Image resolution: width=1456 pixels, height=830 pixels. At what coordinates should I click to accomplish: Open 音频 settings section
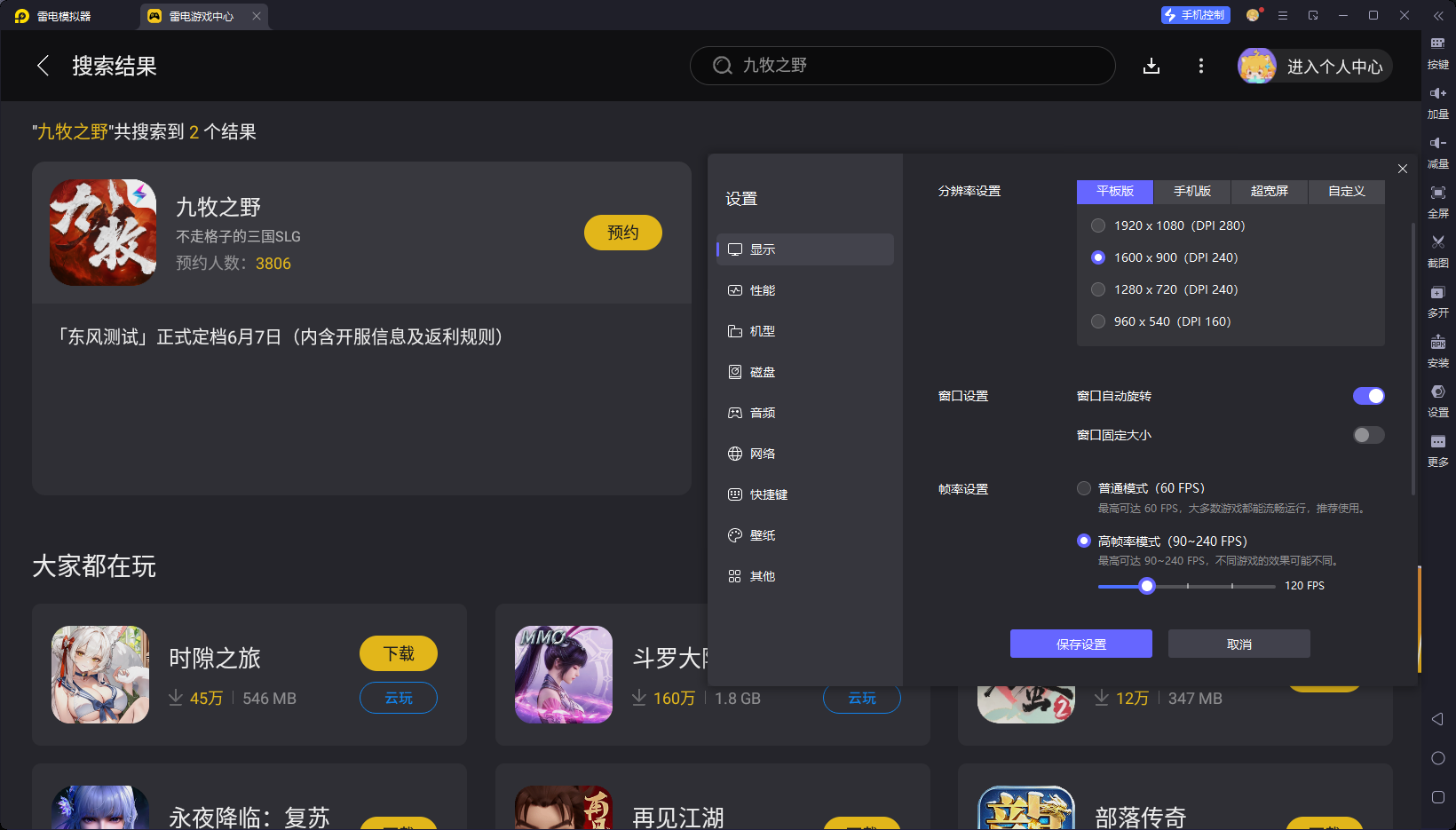(x=805, y=413)
